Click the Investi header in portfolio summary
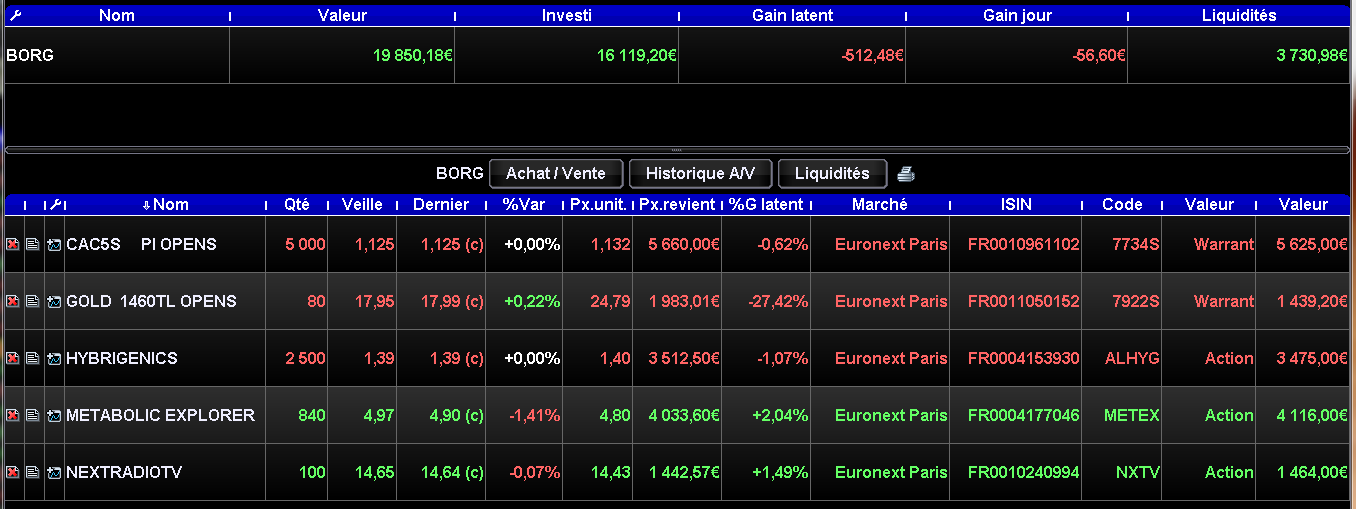The image size is (1356, 509). pyautogui.click(x=566, y=16)
